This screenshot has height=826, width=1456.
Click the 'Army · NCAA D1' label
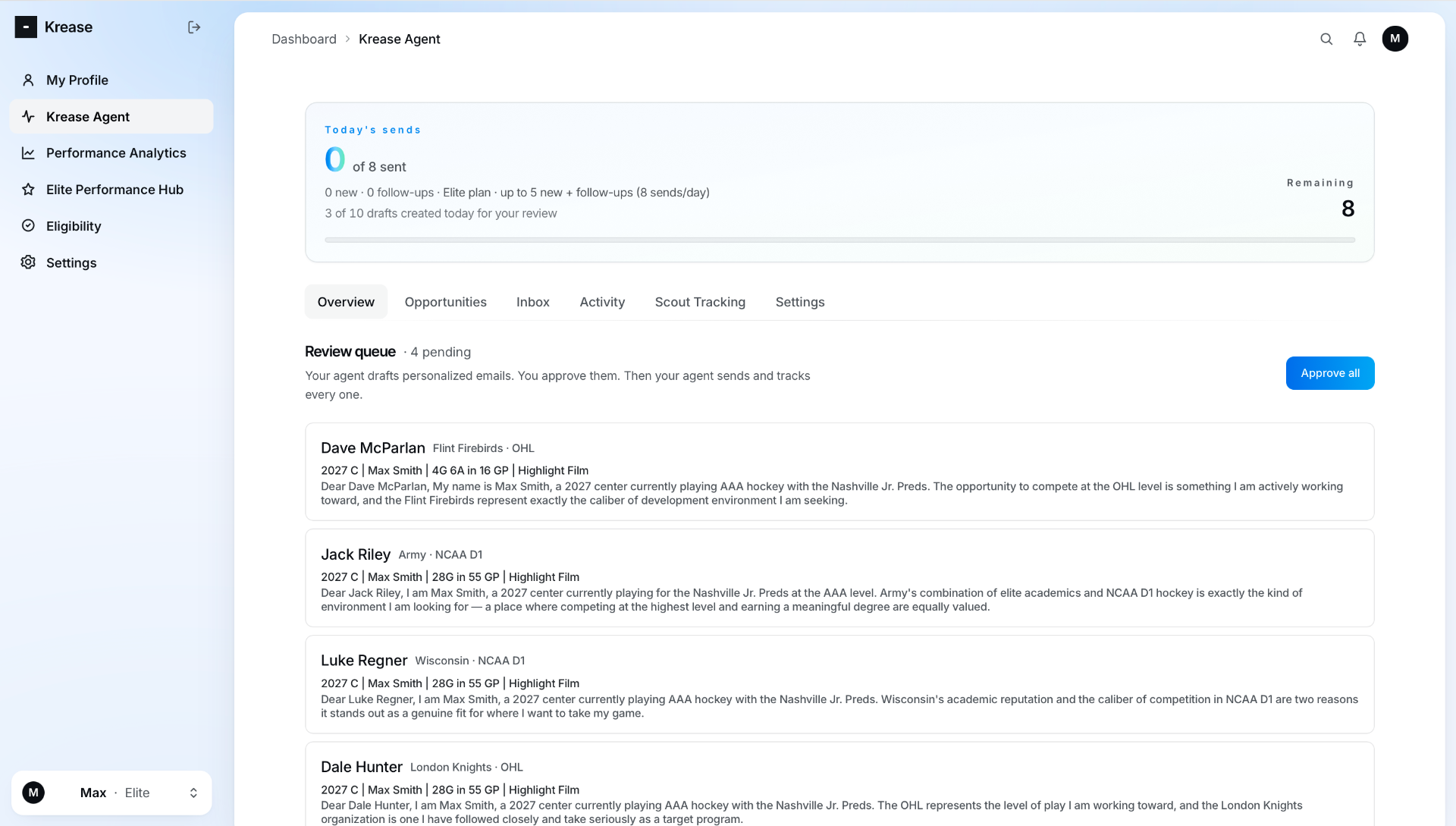(x=441, y=554)
